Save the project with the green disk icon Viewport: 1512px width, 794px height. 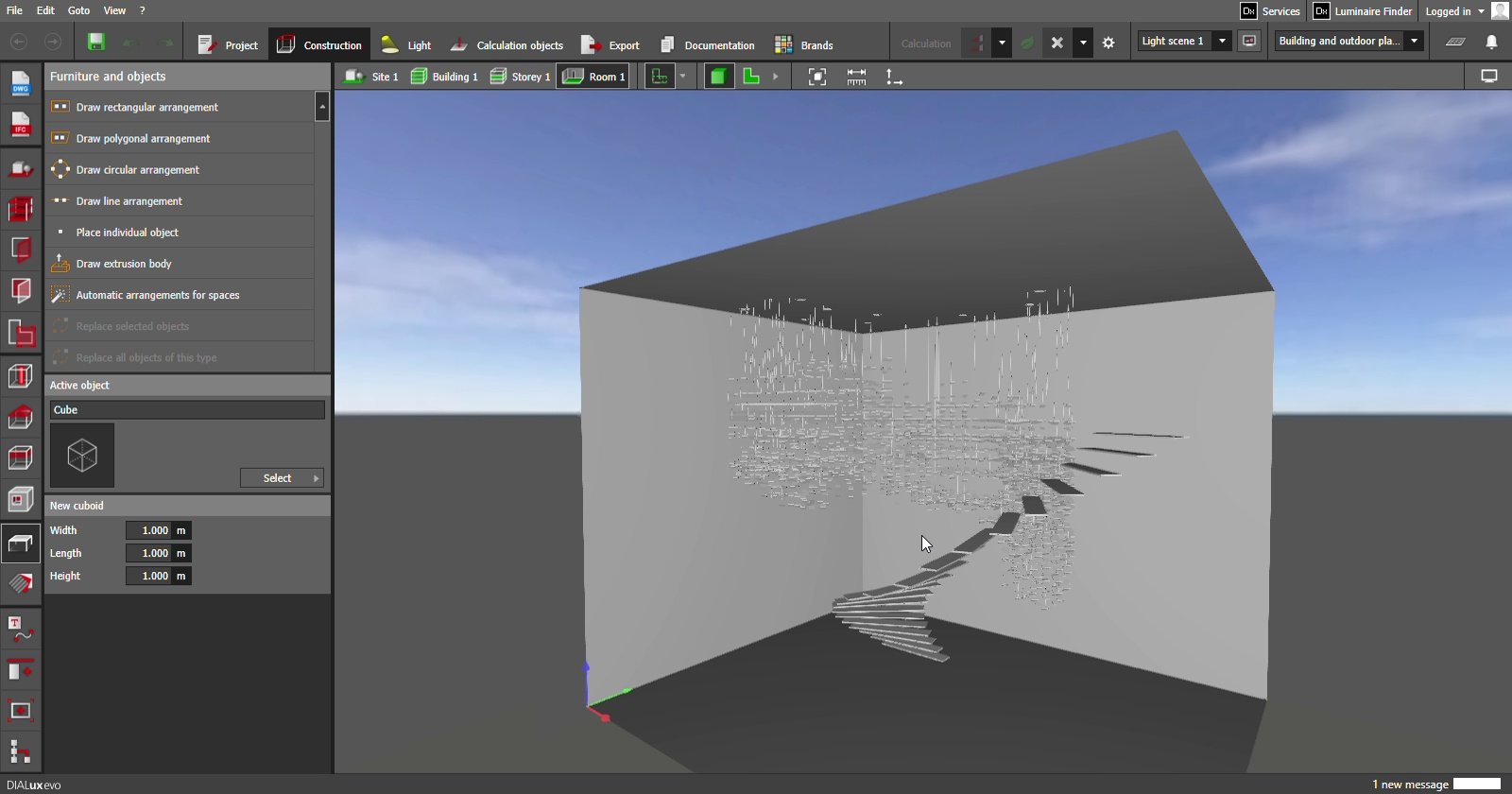coord(95,43)
